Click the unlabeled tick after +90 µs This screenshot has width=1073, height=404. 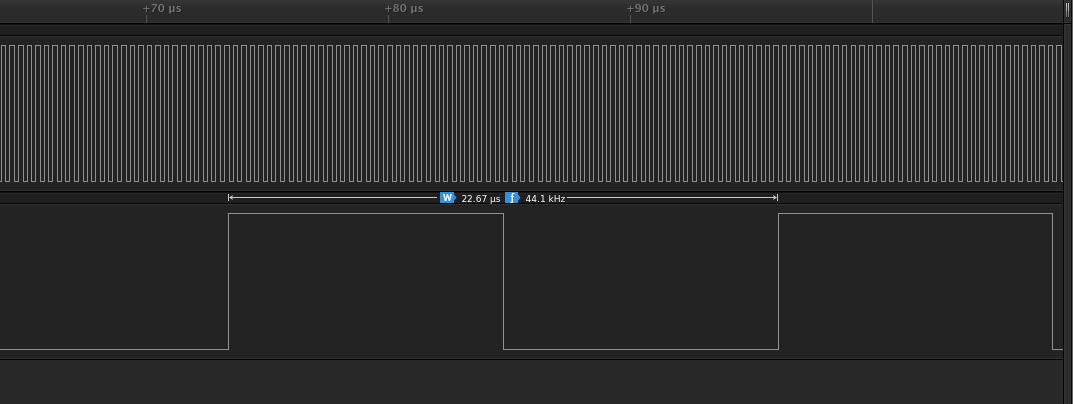pos(872,12)
